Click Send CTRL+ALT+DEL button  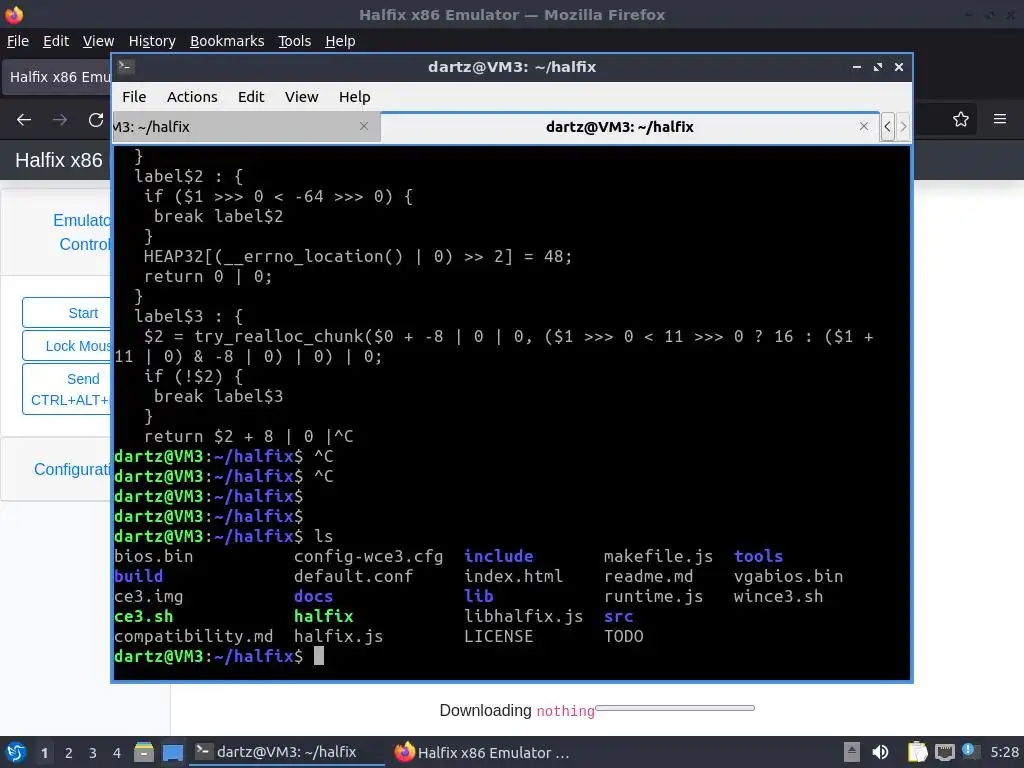pyautogui.click(x=67, y=389)
